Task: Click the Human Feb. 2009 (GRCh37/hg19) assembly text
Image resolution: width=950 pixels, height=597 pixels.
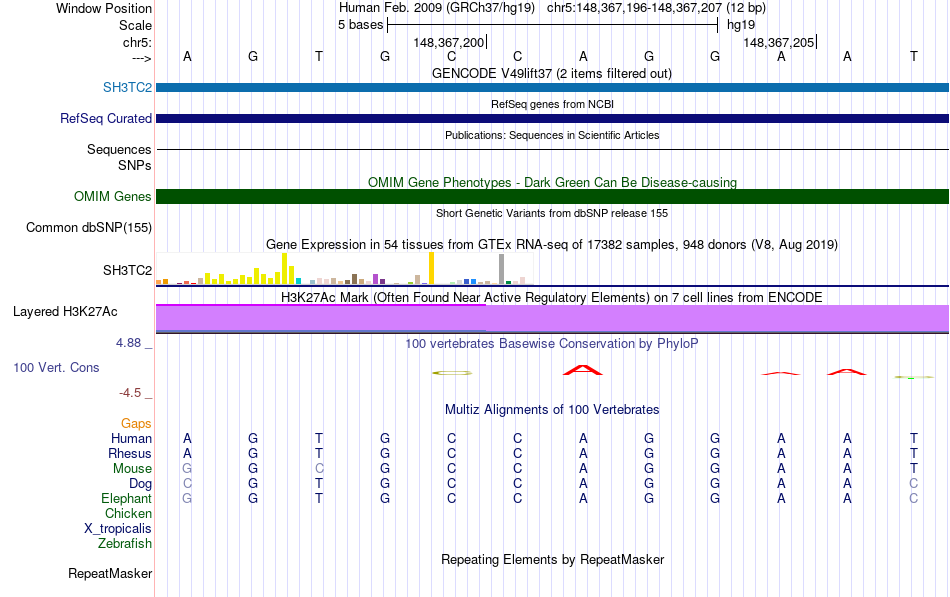Action: click(437, 8)
